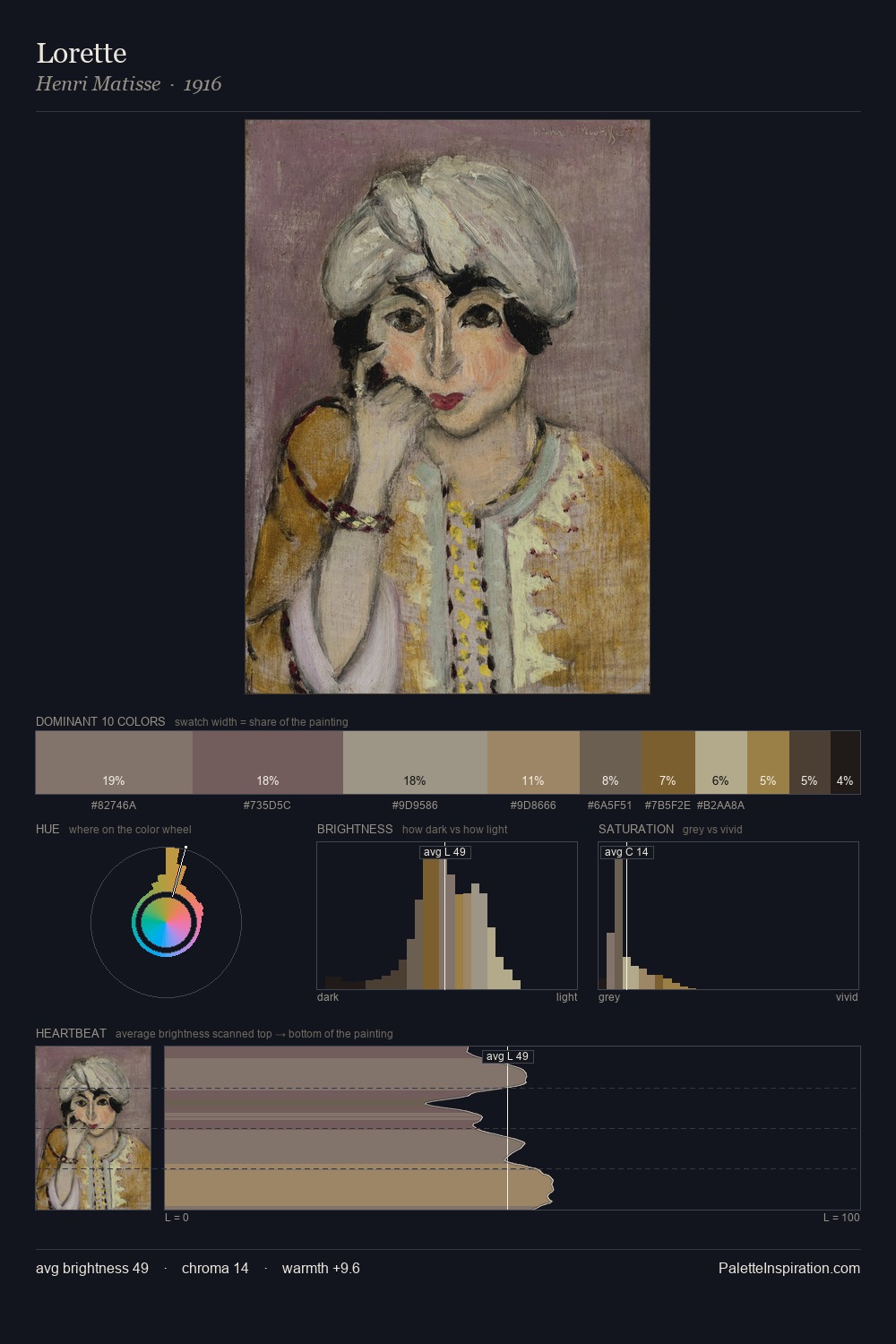Screen dimensions: 896x1344
Task: Click the #6A5F51 hex code
Action: coord(610,806)
